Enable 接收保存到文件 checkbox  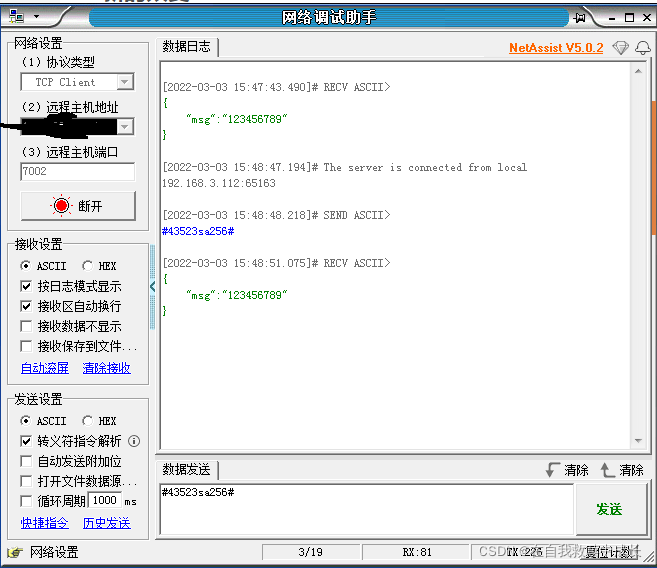(x=26, y=346)
